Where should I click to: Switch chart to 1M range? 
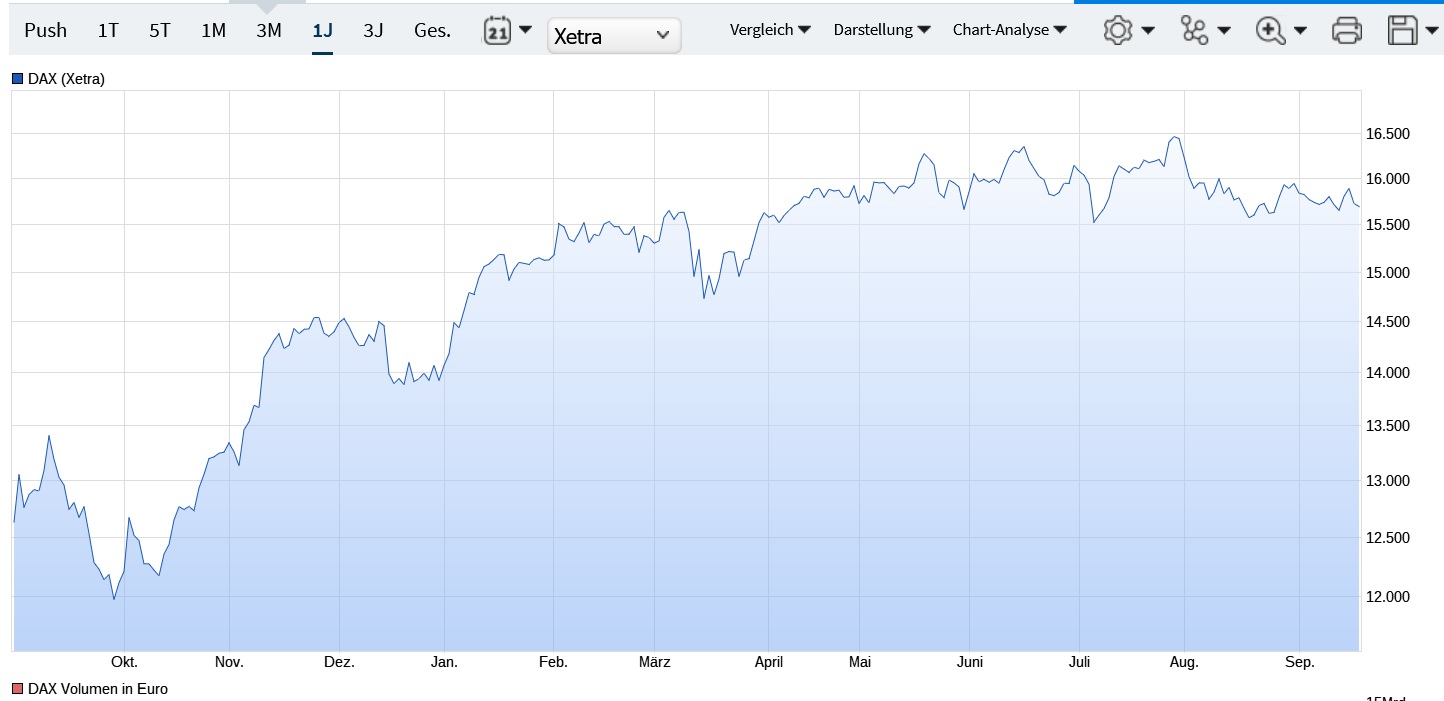[213, 30]
